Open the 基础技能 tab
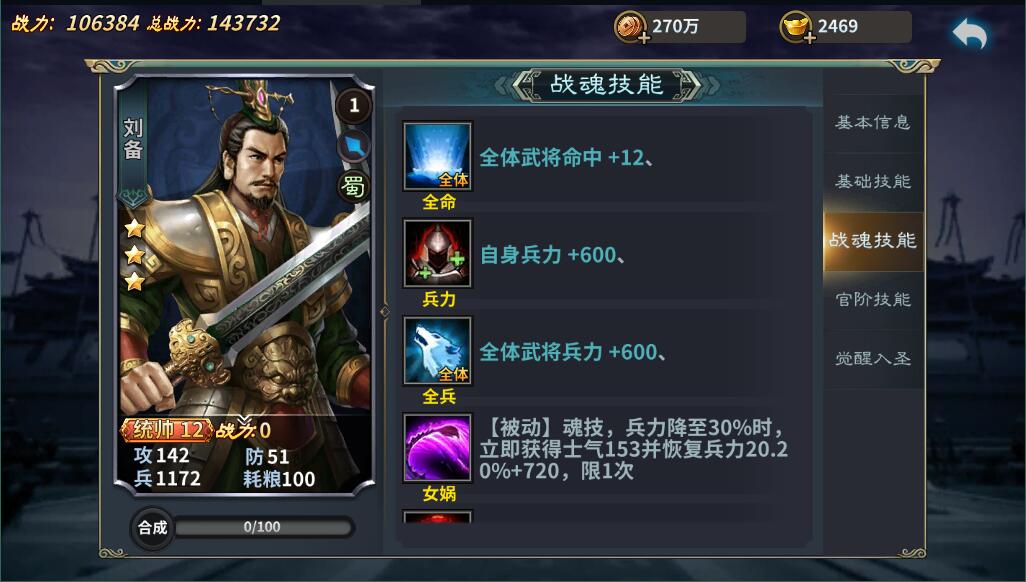1026x582 pixels. tap(873, 181)
